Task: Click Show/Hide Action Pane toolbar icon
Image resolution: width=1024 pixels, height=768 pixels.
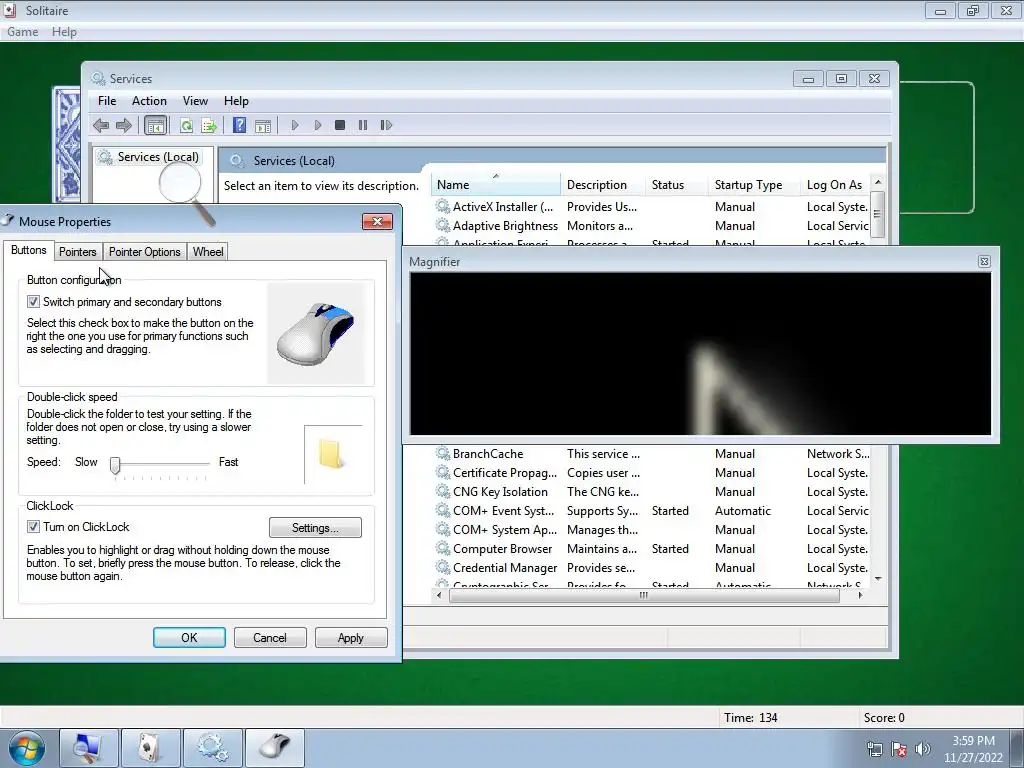Action: click(263, 125)
